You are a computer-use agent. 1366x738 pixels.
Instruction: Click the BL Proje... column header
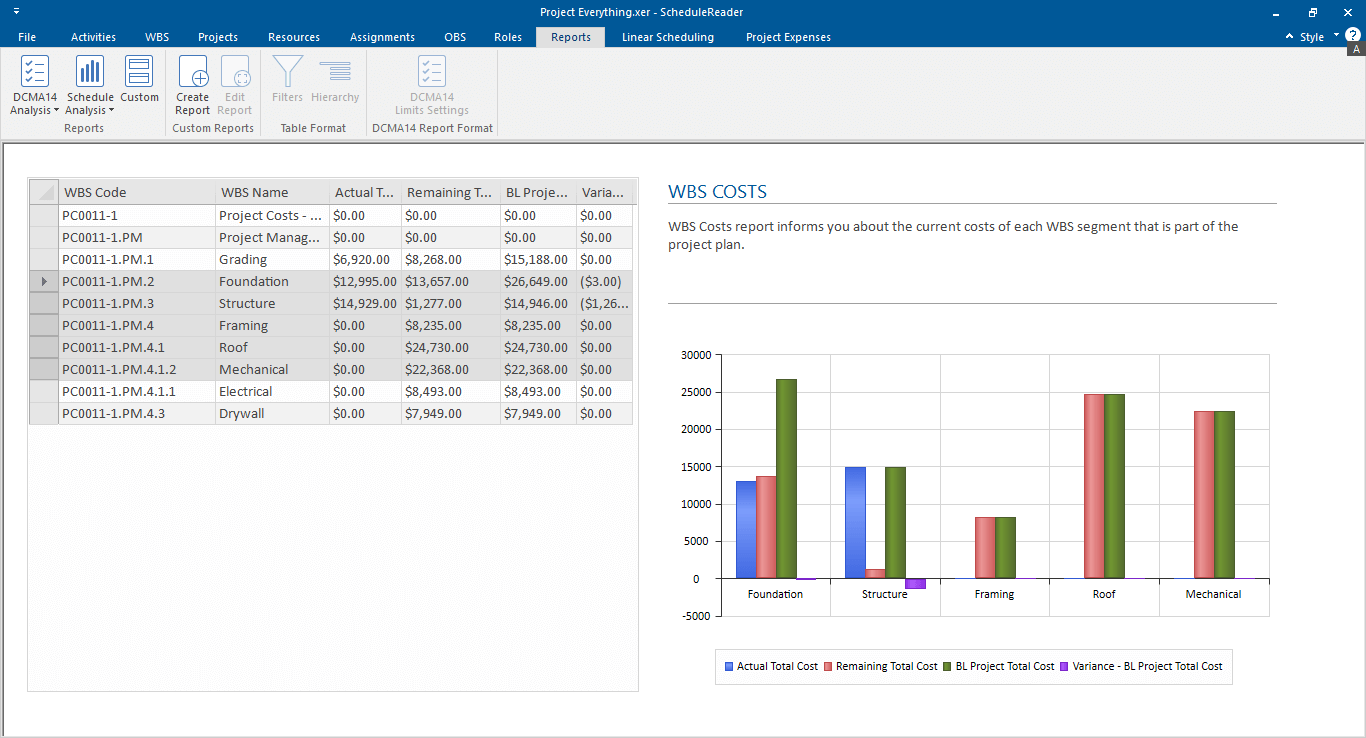538,192
